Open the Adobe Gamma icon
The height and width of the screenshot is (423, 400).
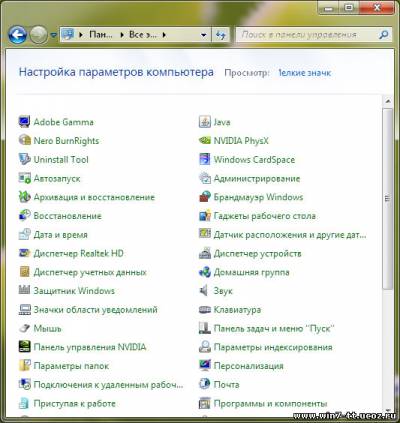click(24, 122)
